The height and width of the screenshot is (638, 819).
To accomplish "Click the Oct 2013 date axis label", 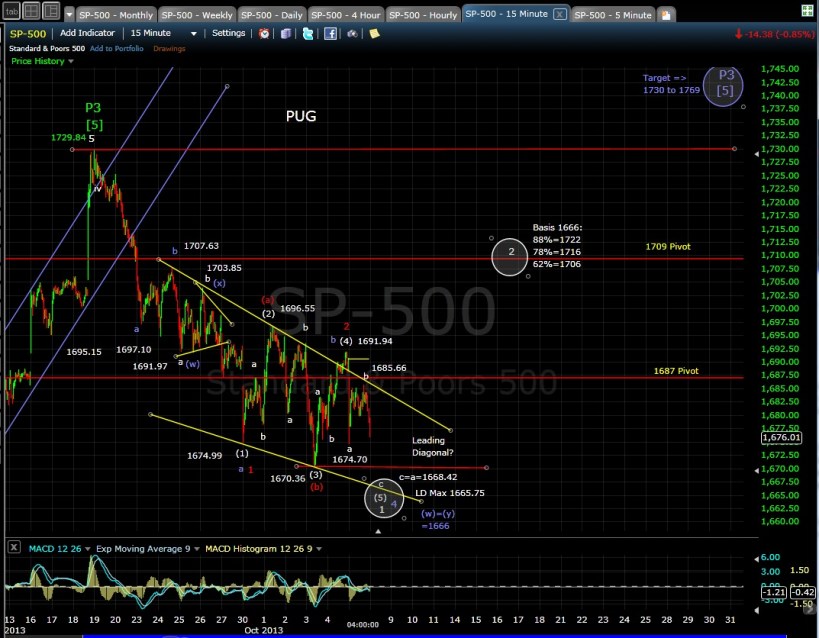I will pos(263,630).
